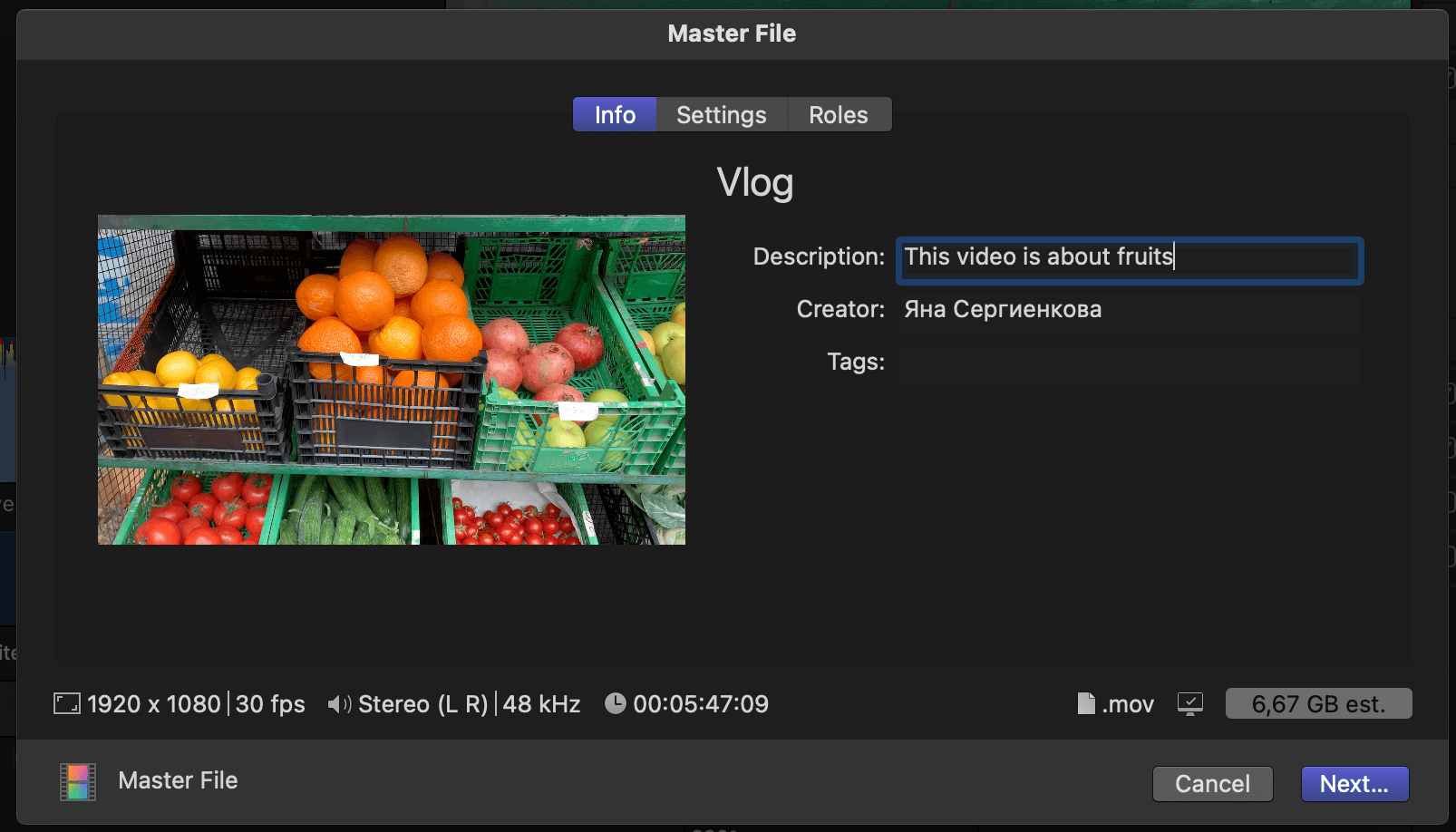The width and height of the screenshot is (1456, 832).
Task: Click the speaker audio icon
Action: pos(339,704)
